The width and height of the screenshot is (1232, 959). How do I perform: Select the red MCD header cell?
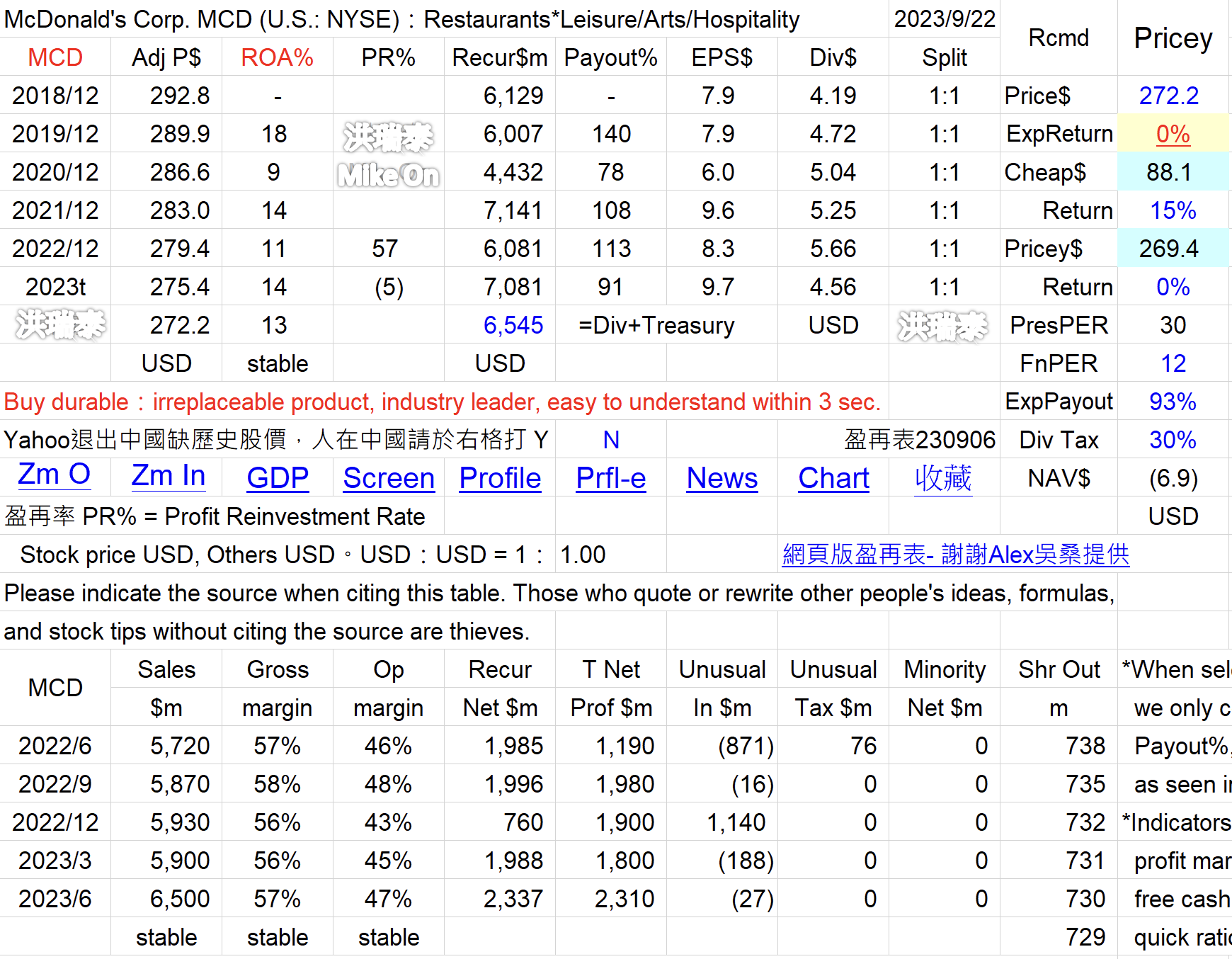point(55,57)
